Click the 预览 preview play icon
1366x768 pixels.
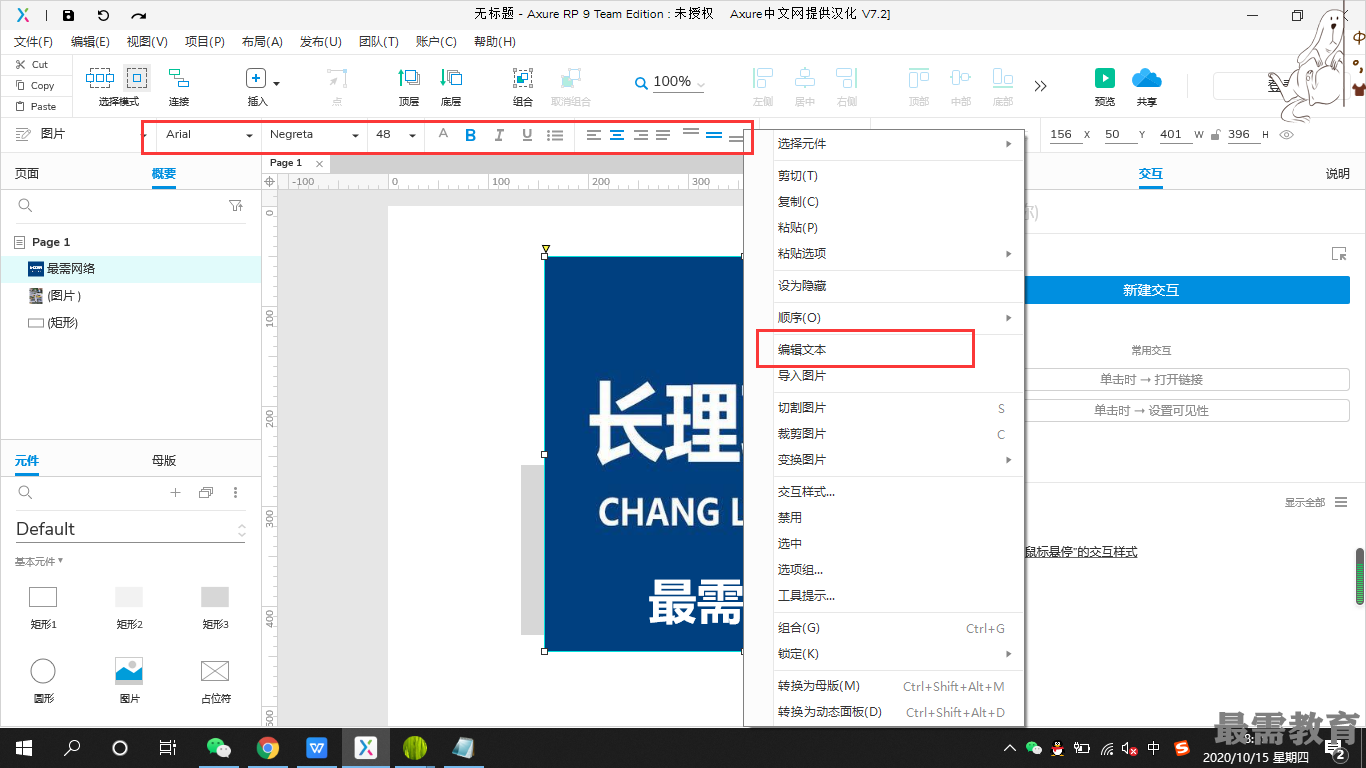pyautogui.click(x=1105, y=78)
